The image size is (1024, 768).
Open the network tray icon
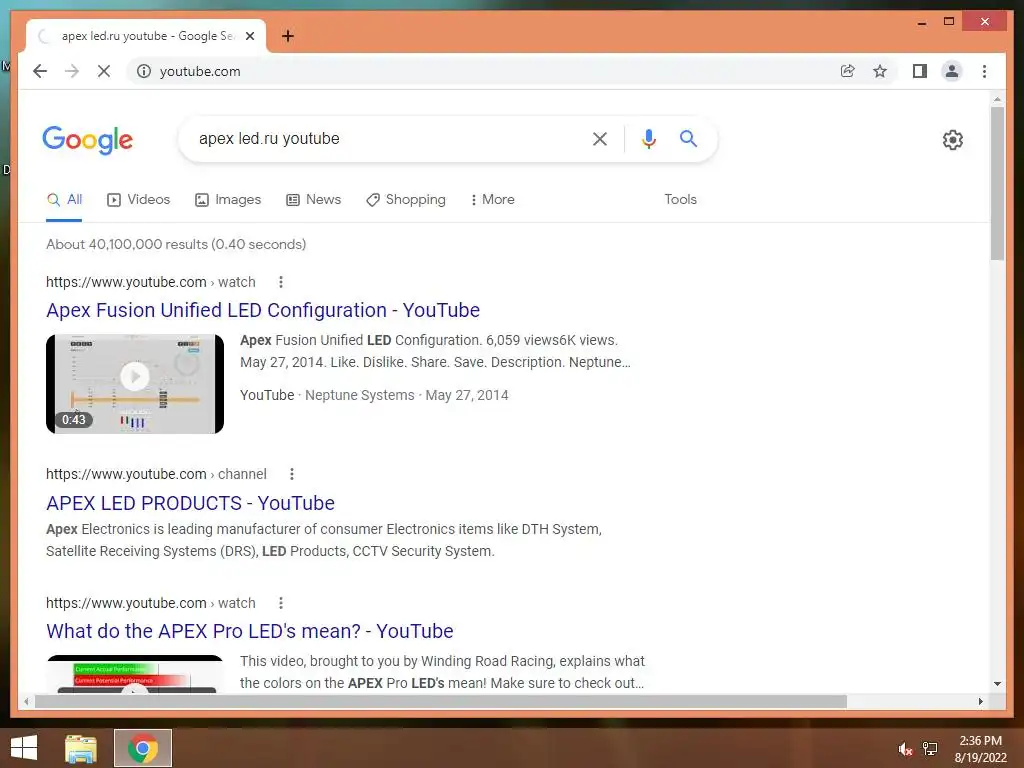[x=930, y=749]
